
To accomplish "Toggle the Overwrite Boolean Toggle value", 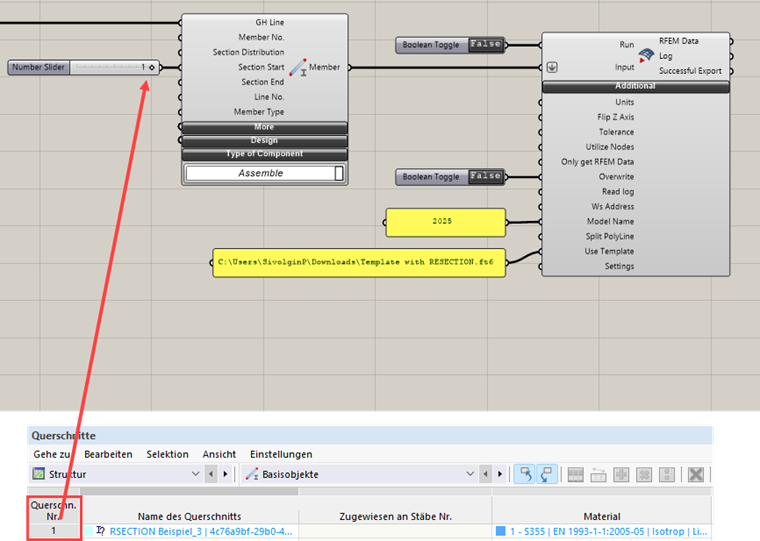I will 486,176.
